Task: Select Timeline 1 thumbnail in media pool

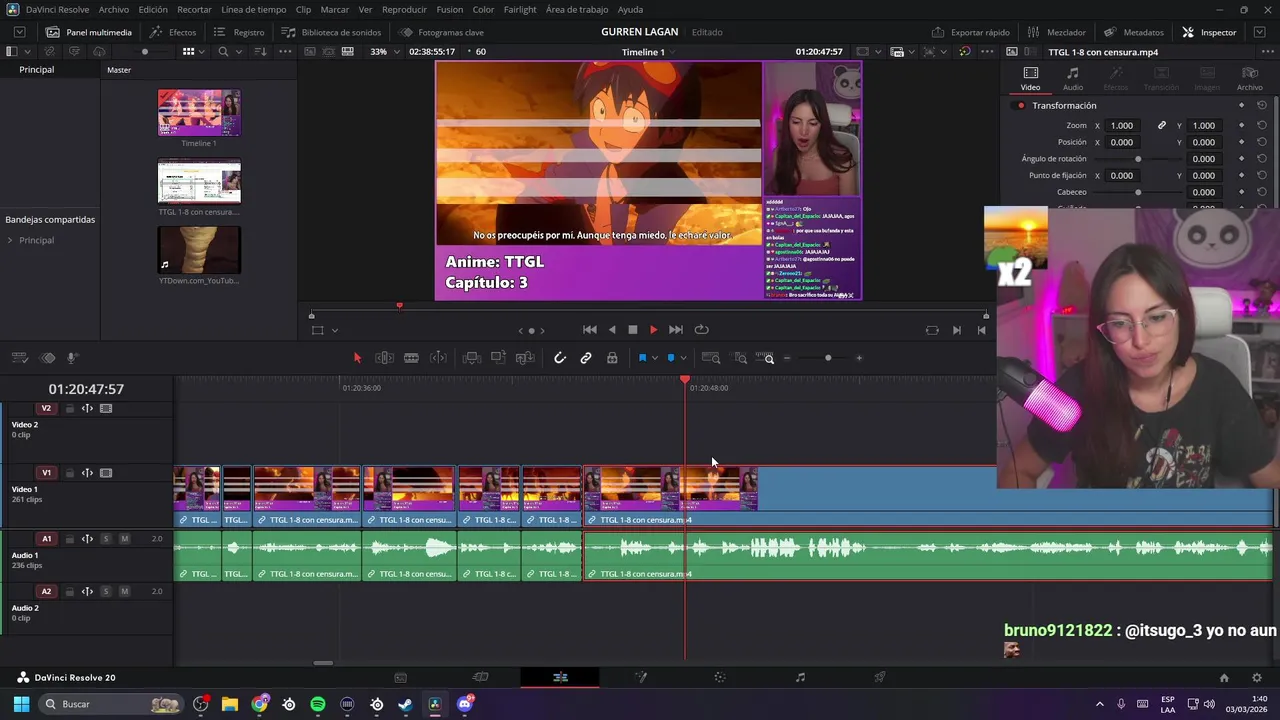Action: point(199,113)
